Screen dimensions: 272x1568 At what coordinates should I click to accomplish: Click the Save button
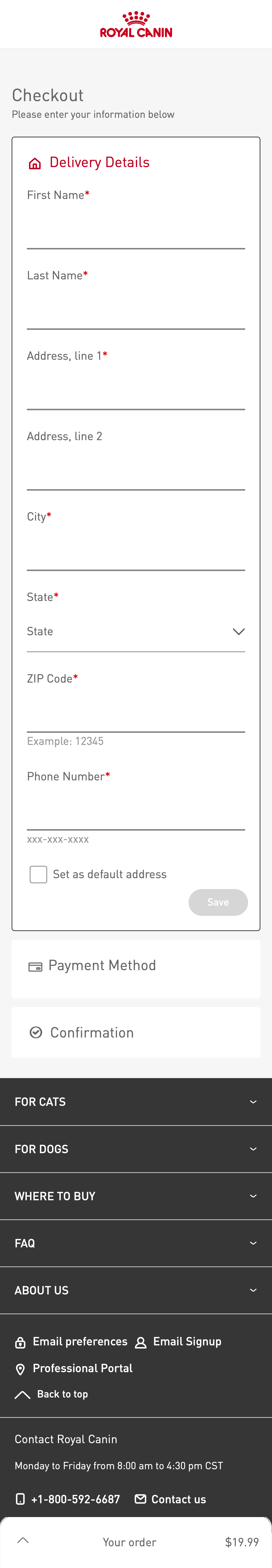point(218,902)
